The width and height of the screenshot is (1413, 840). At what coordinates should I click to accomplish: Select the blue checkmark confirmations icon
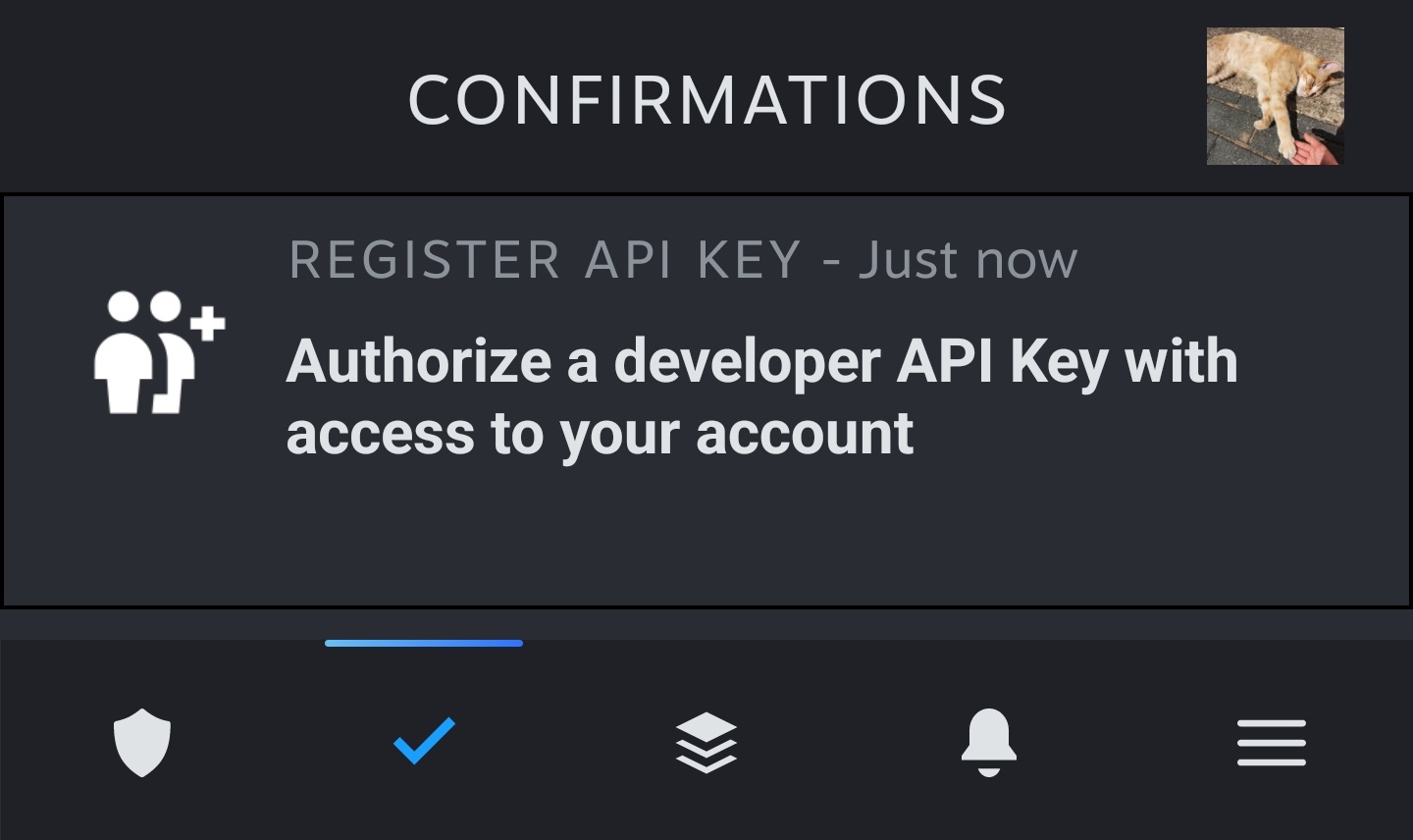[x=424, y=741]
